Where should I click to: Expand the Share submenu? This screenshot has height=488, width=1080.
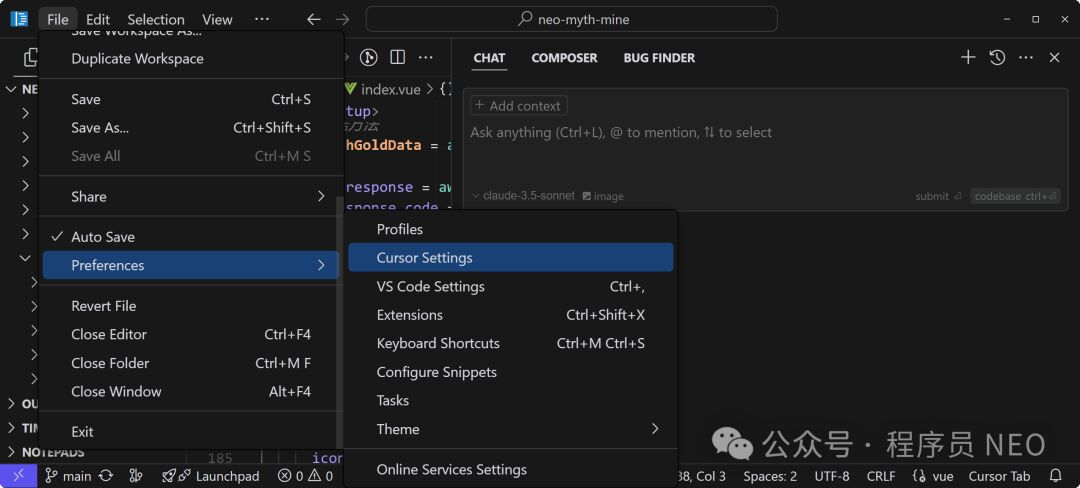point(190,197)
